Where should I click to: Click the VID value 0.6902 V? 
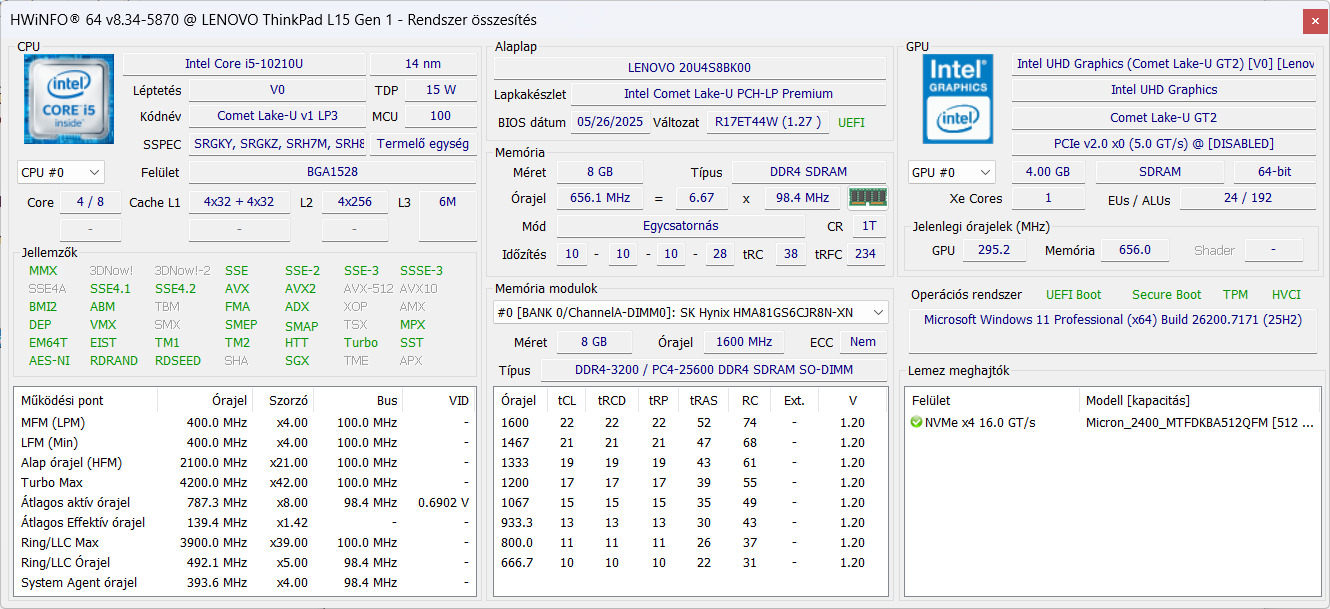click(443, 503)
